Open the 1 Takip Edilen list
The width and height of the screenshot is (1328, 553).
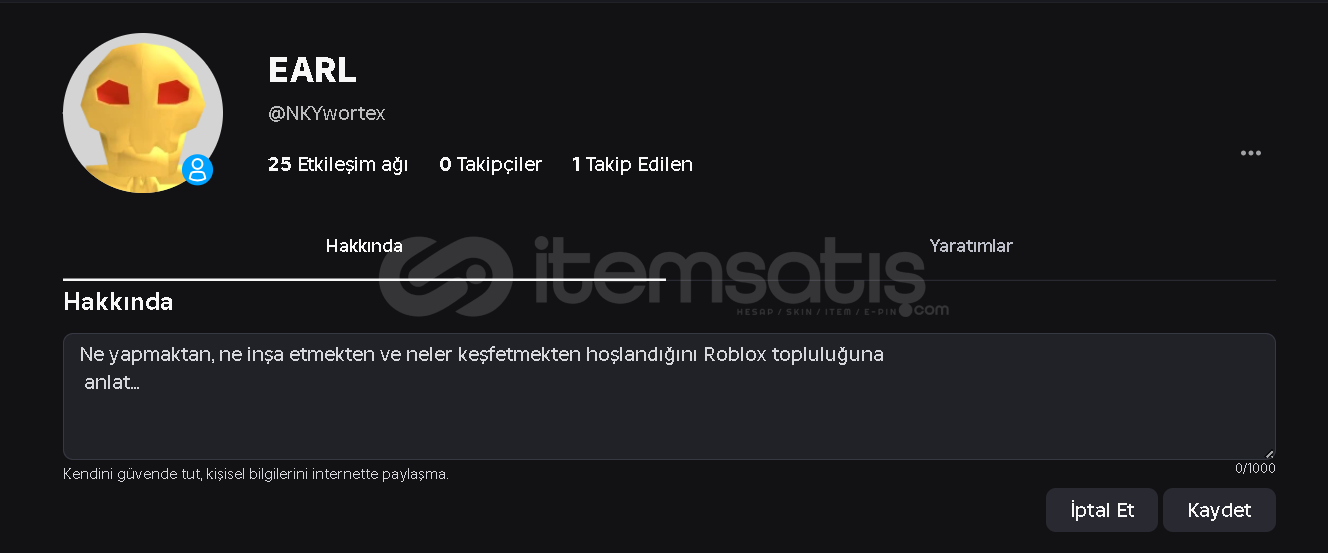(x=632, y=164)
